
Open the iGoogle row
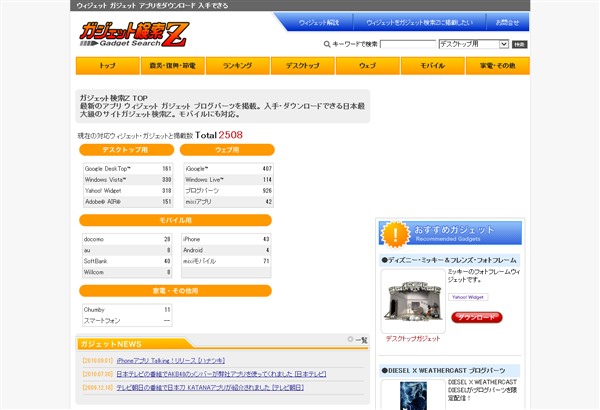point(228,168)
